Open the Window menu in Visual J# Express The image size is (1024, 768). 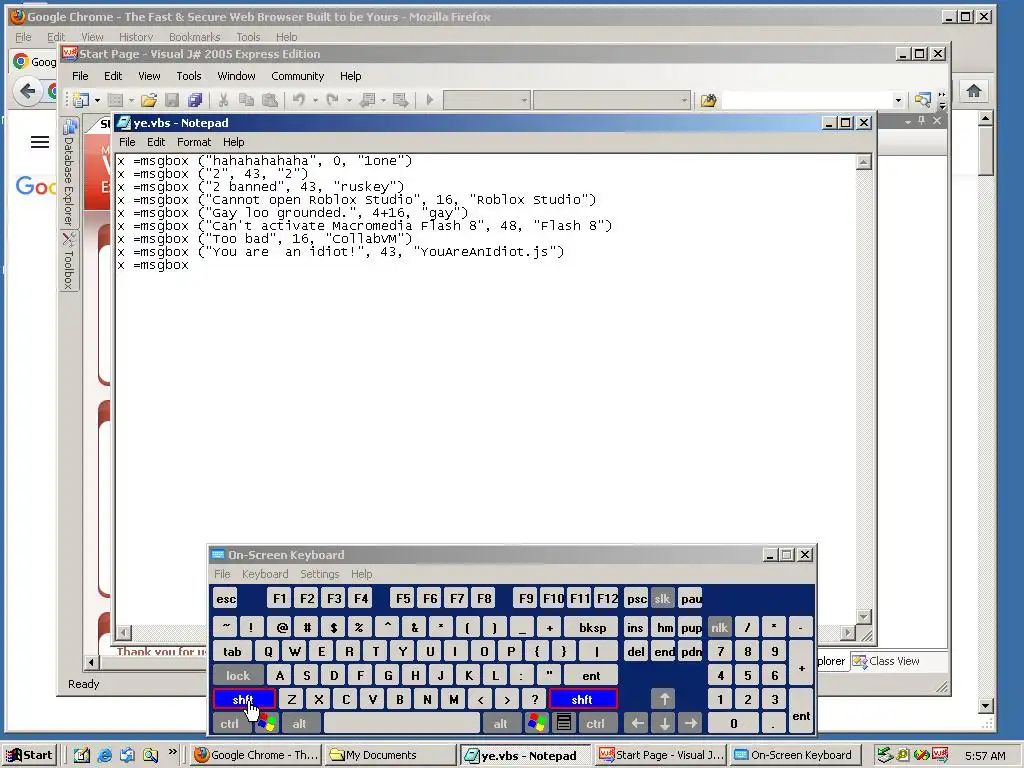[236, 76]
